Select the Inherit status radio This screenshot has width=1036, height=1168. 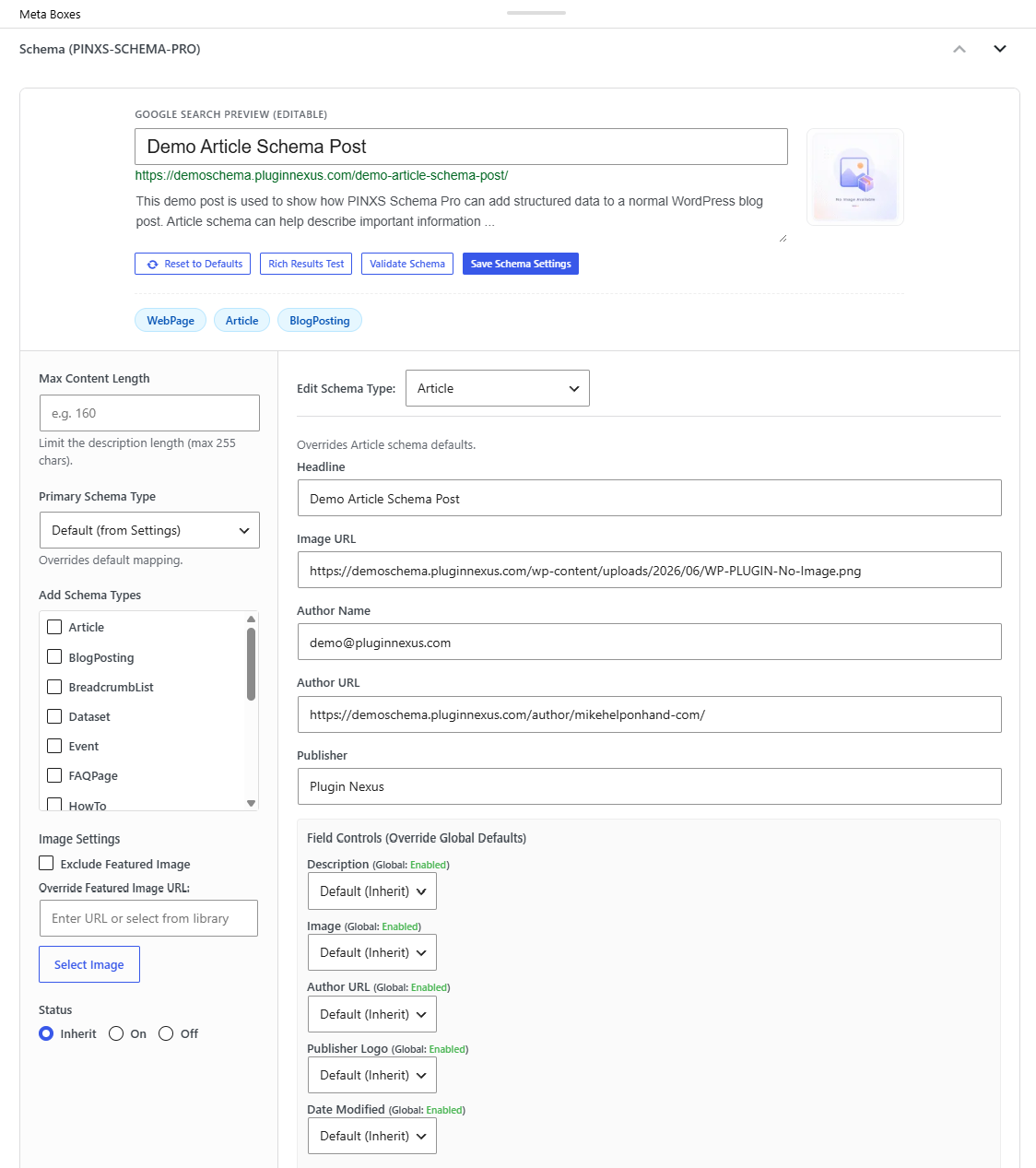pos(46,1033)
